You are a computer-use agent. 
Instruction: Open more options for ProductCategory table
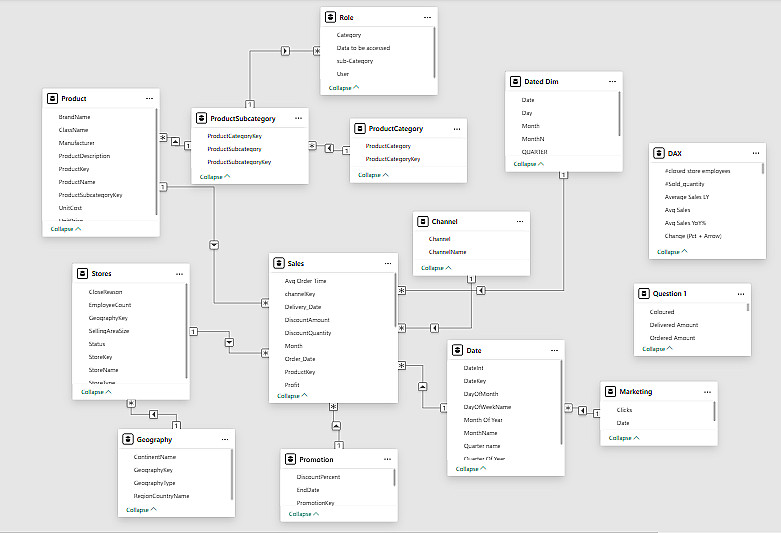(x=457, y=129)
